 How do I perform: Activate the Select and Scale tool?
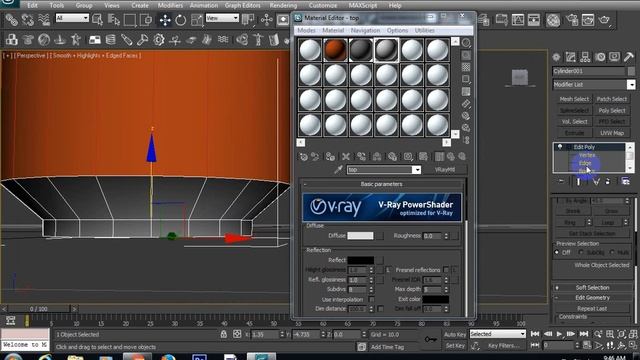tap(197, 20)
